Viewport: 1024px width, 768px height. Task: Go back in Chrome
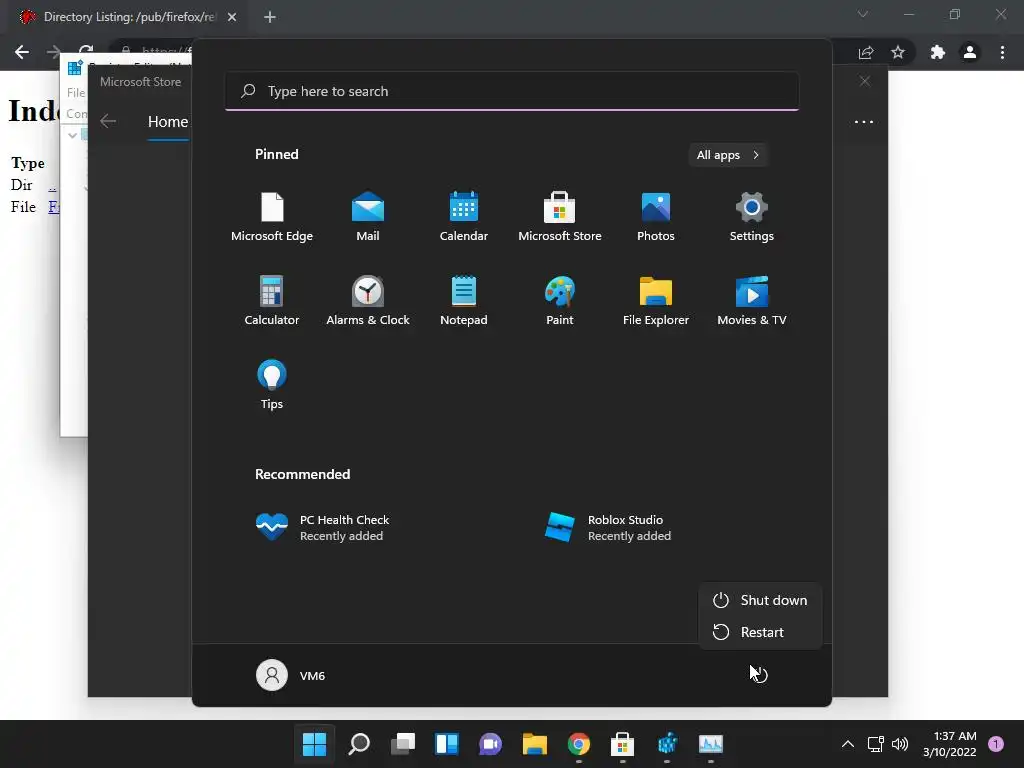click(x=22, y=52)
